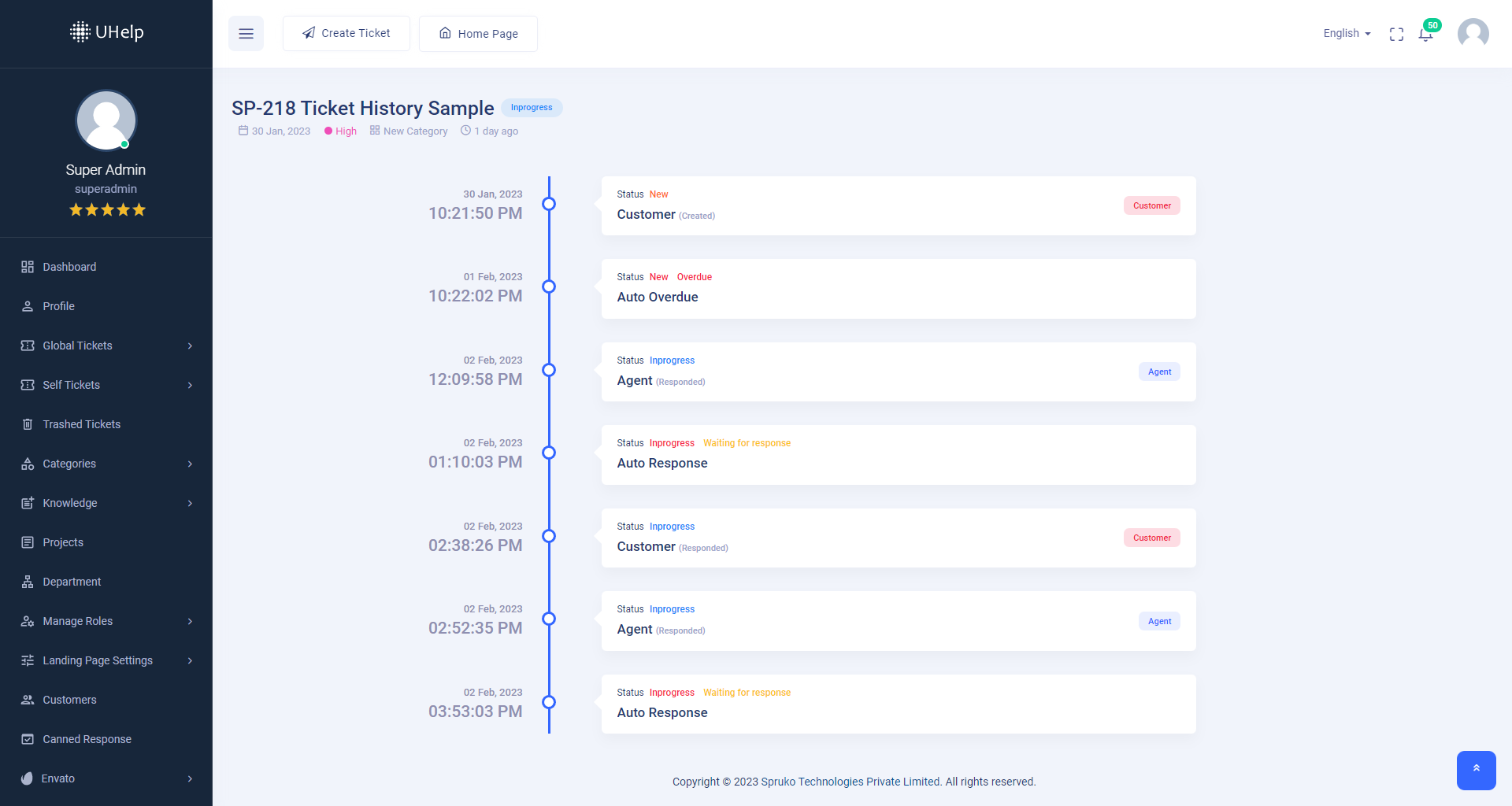Click the Create Ticket button
1512x806 pixels.
click(346, 33)
